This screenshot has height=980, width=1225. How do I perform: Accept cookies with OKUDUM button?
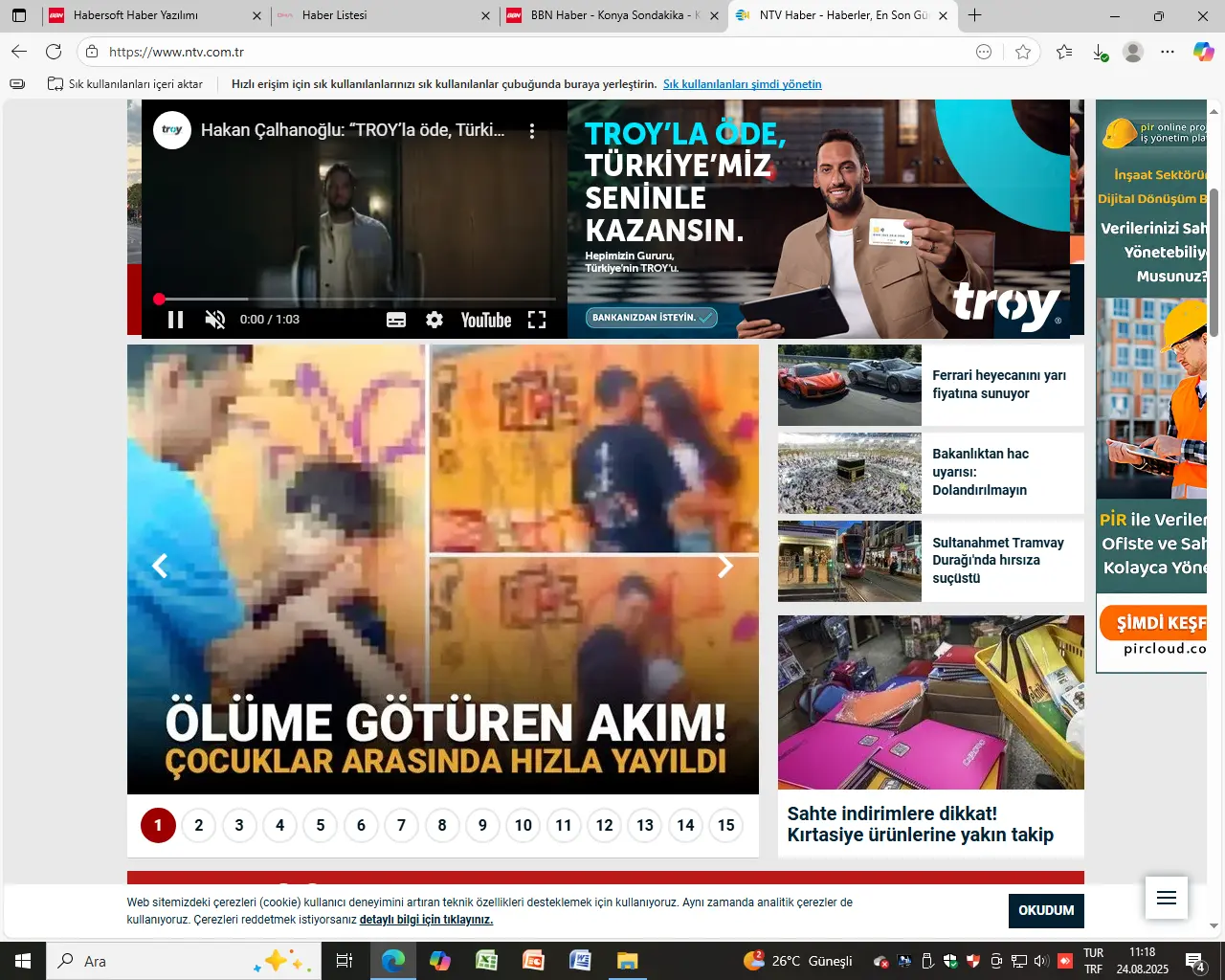1046,910
